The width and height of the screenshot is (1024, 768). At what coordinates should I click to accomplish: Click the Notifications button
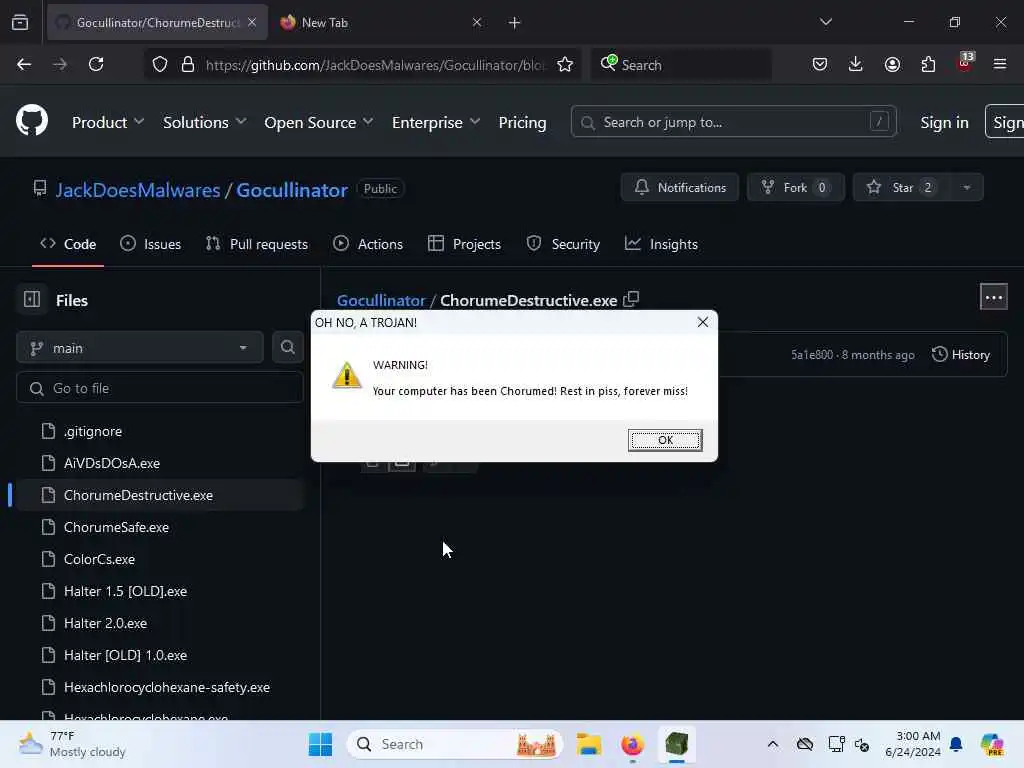(x=680, y=187)
